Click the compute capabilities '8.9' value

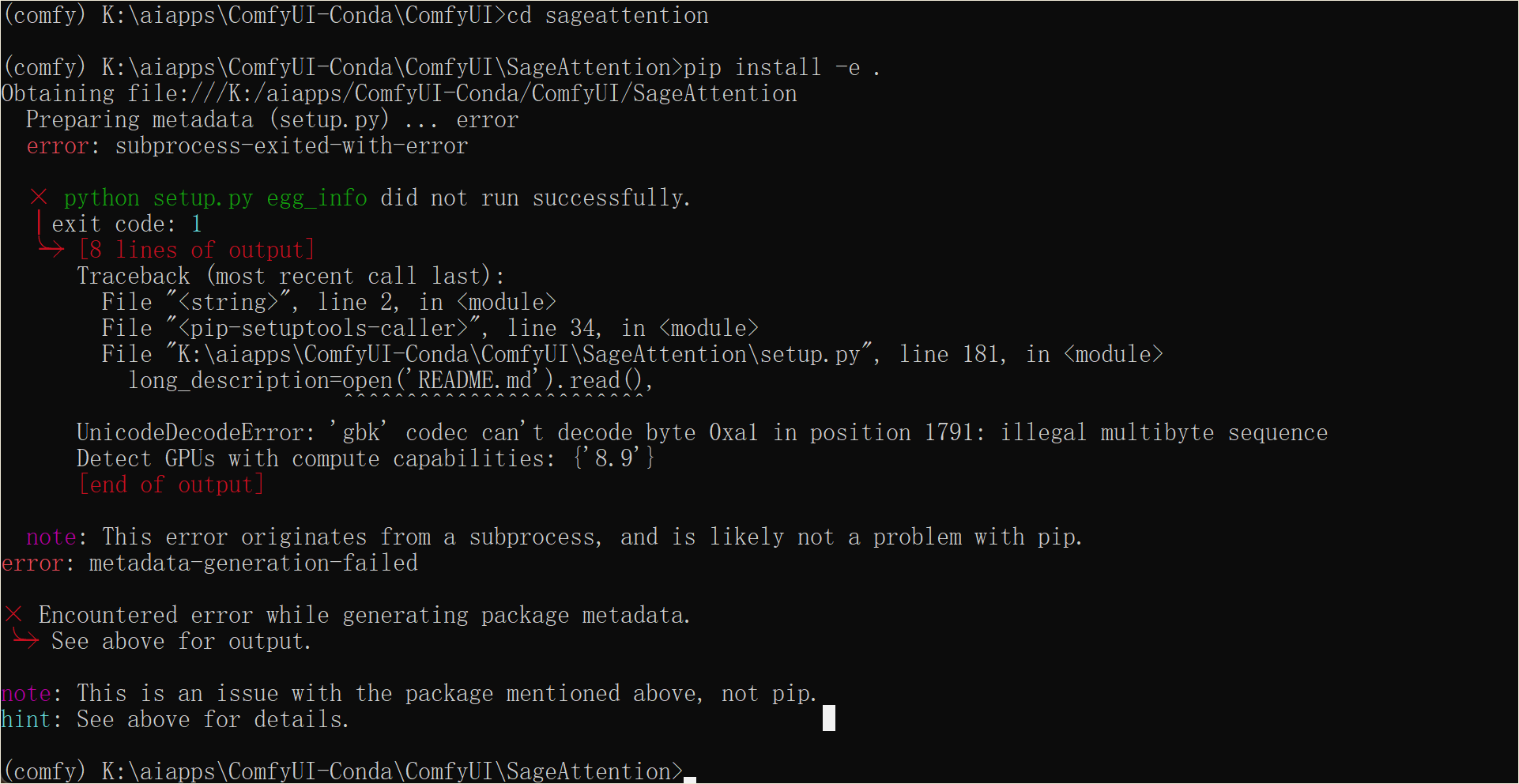click(614, 458)
